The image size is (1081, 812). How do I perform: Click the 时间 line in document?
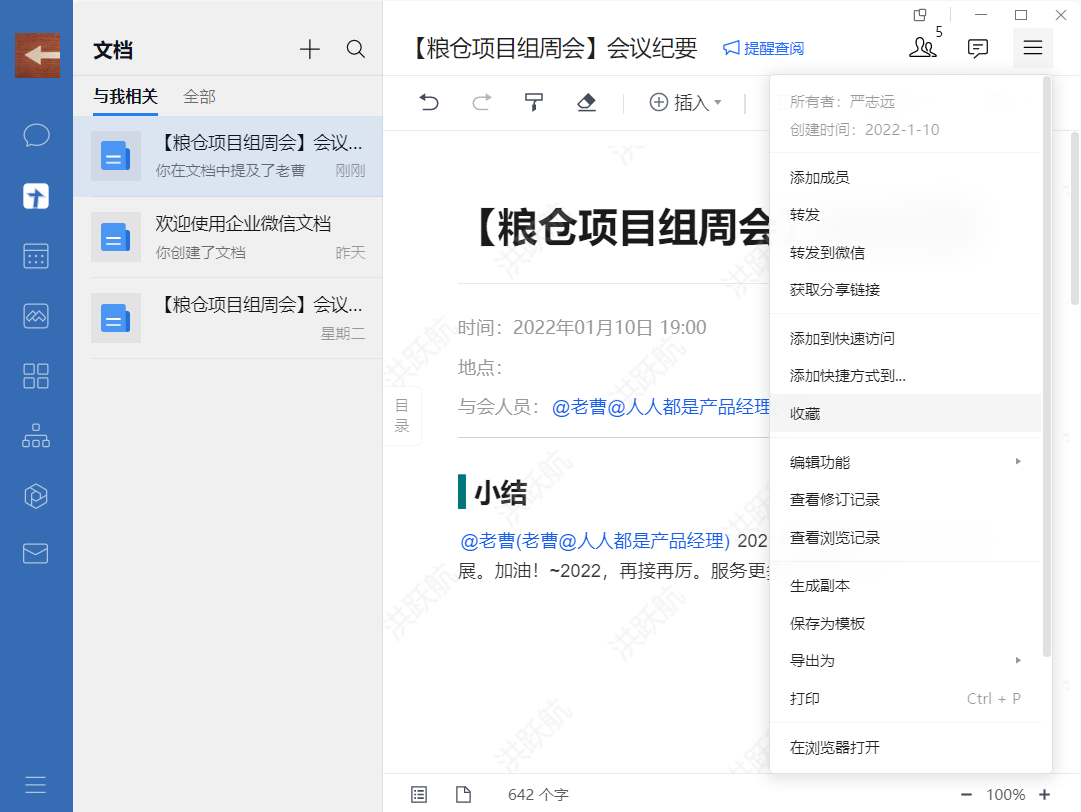[582, 327]
